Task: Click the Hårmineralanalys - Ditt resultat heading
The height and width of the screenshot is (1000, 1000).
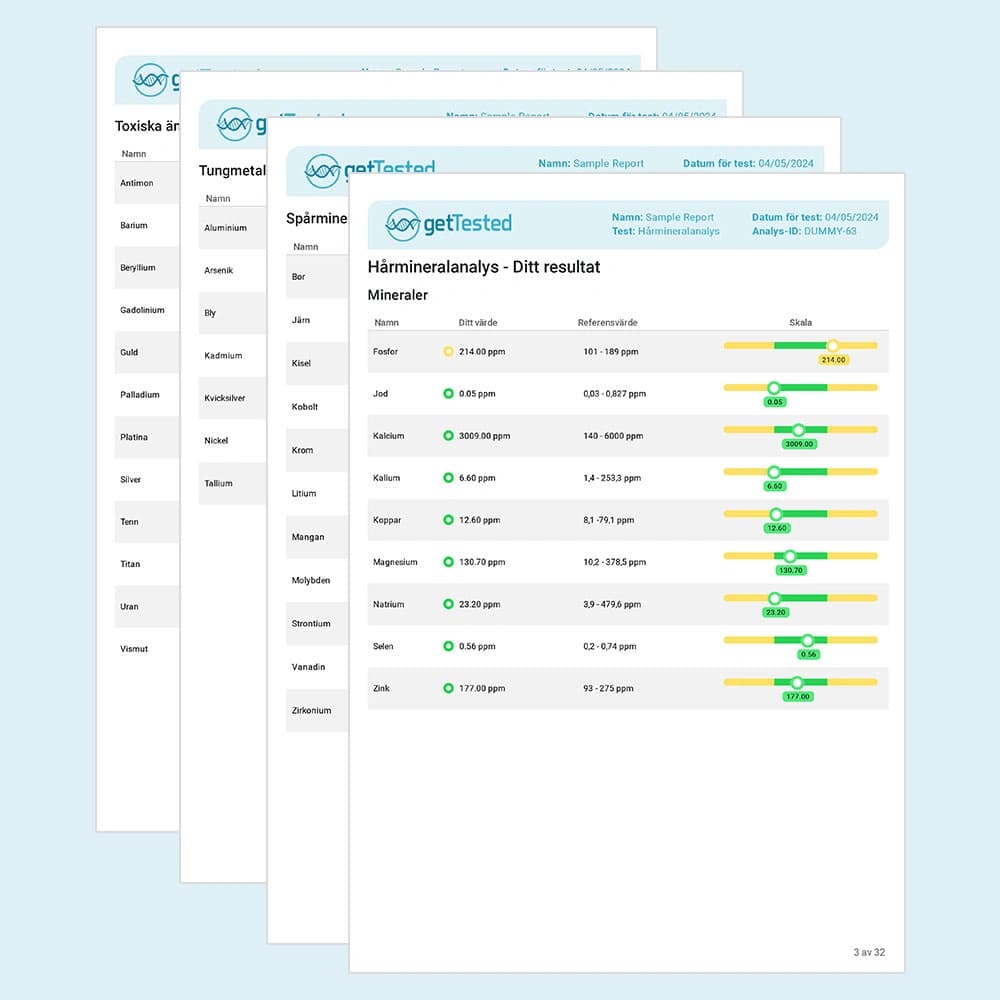Action: point(484,268)
